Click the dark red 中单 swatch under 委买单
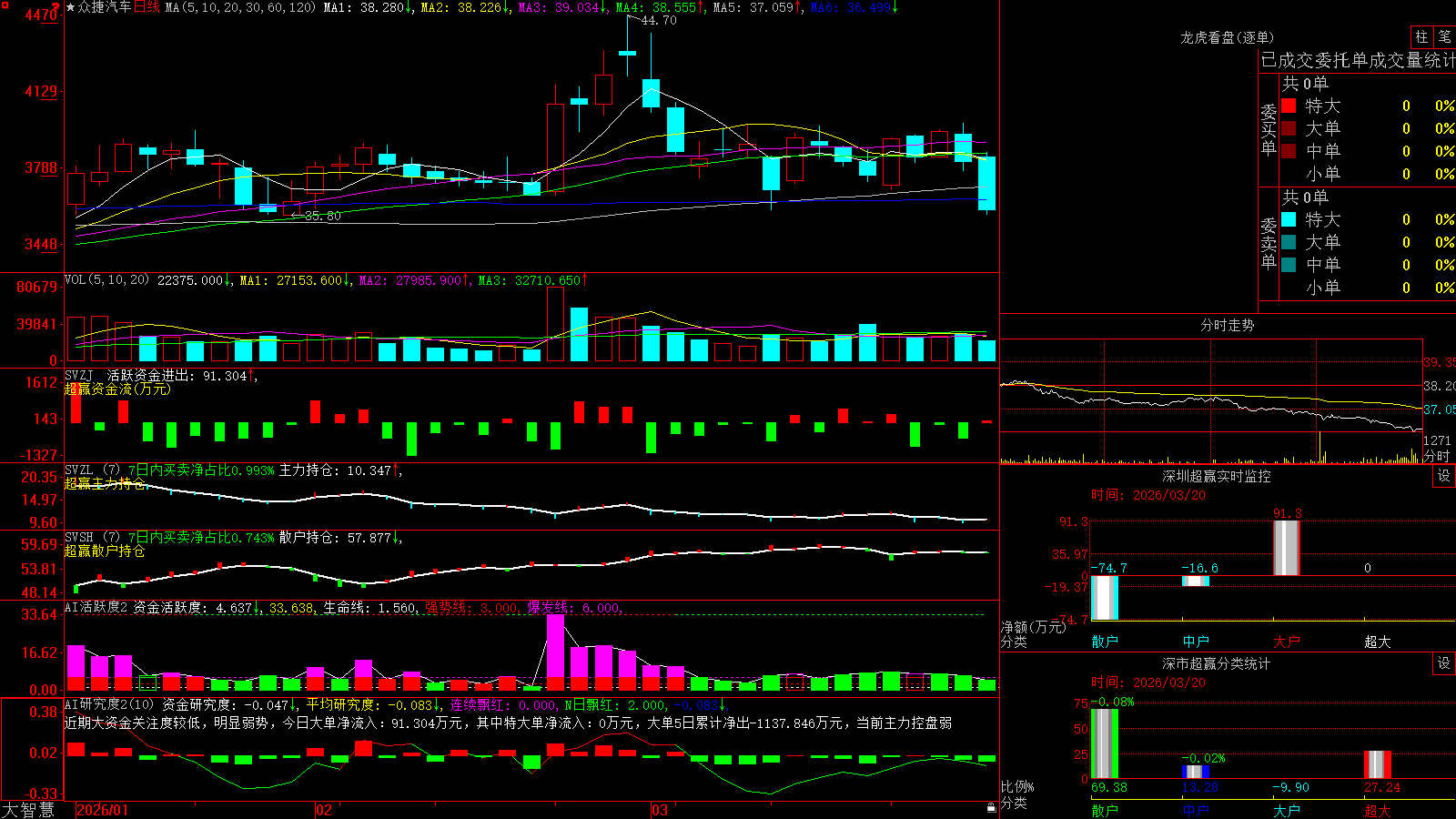1456x819 pixels. [1289, 151]
